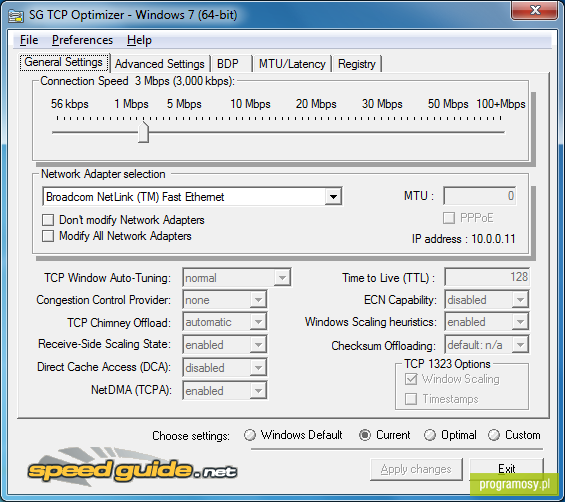
Task: Open Checksum Offloading dropdown
Action: 487,345
